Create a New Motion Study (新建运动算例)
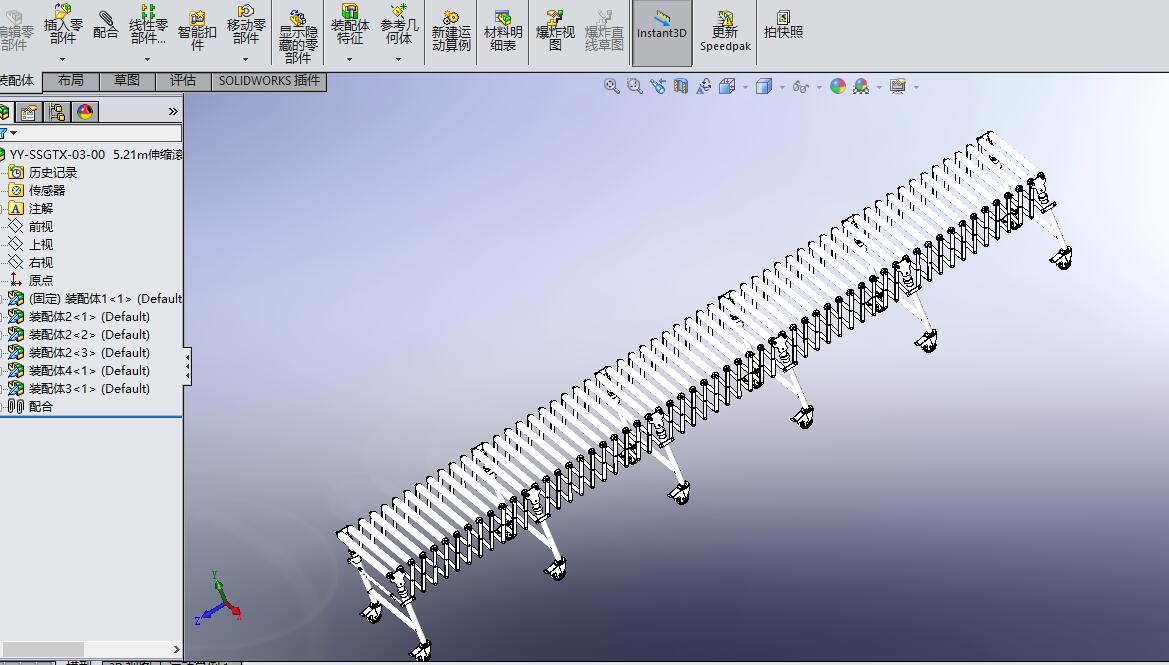This screenshot has width=1169, height=665. (x=451, y=30)
